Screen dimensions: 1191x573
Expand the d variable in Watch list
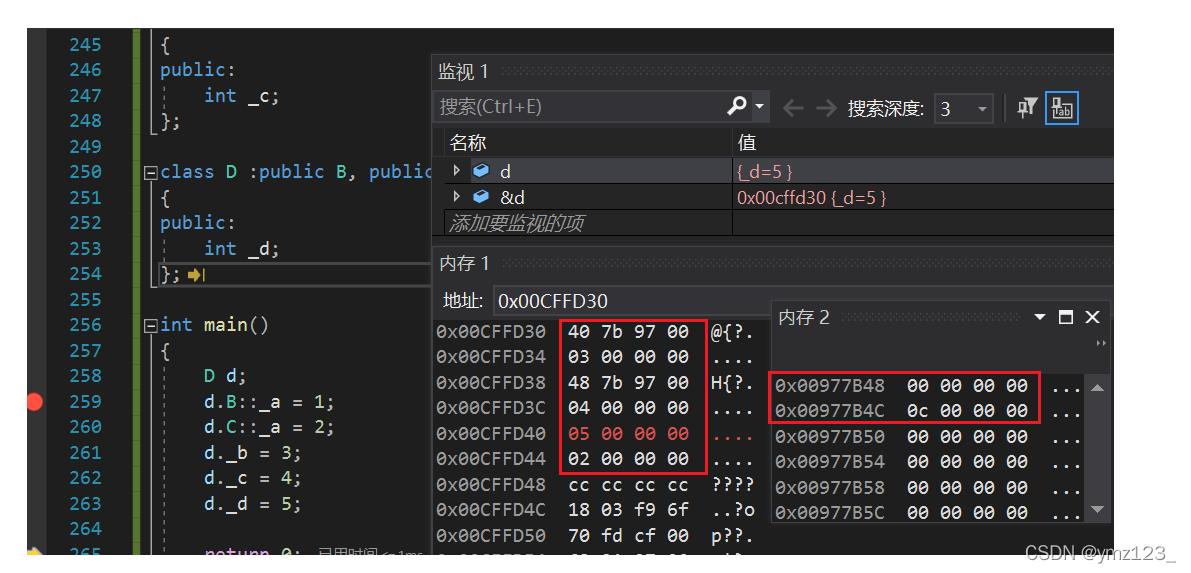pyautogui.click(x=457, y=171)
